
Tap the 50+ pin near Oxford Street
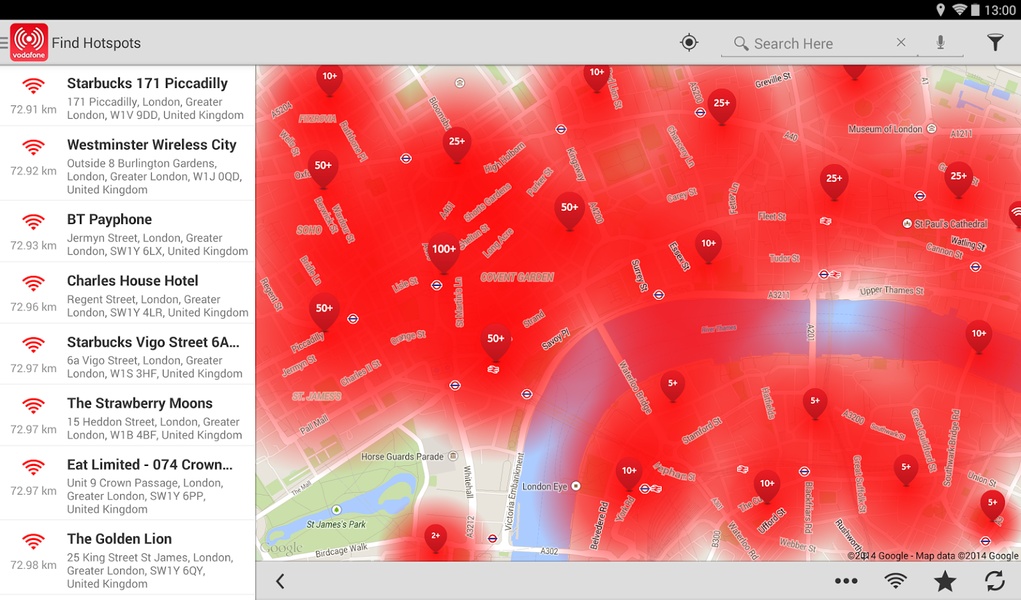click(323, 169)
